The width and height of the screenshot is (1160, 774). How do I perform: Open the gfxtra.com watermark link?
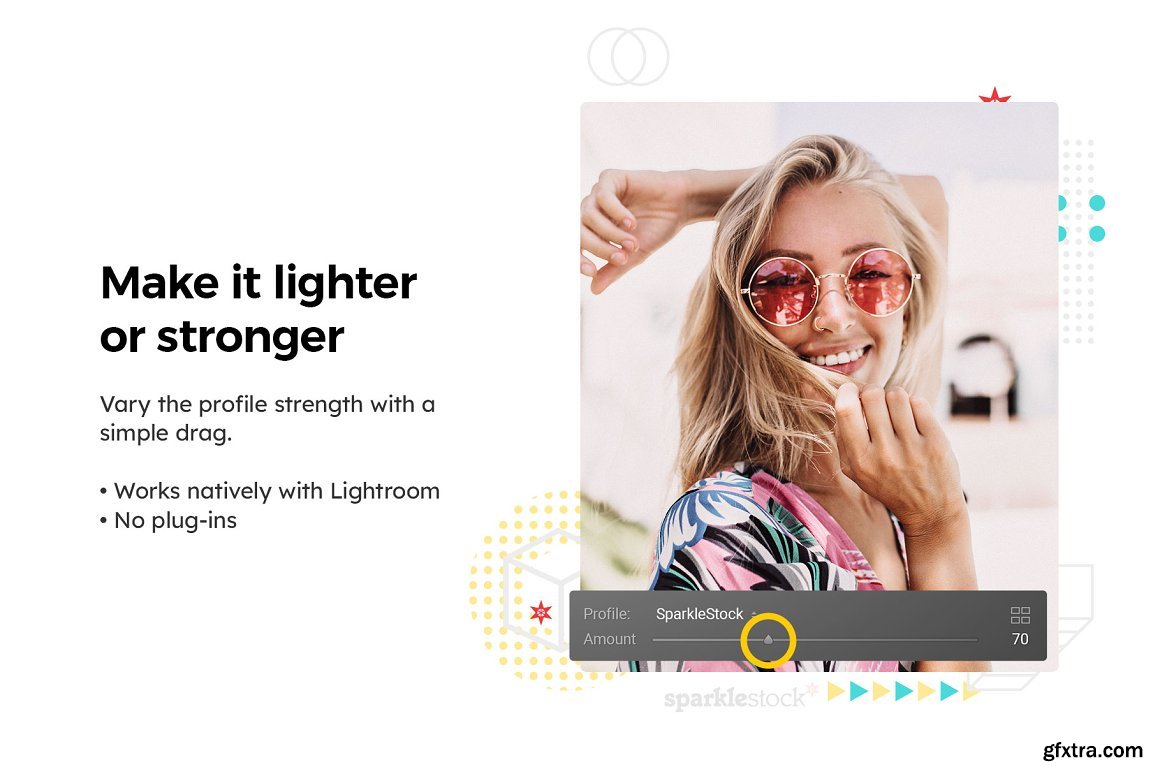(1092, 750)
